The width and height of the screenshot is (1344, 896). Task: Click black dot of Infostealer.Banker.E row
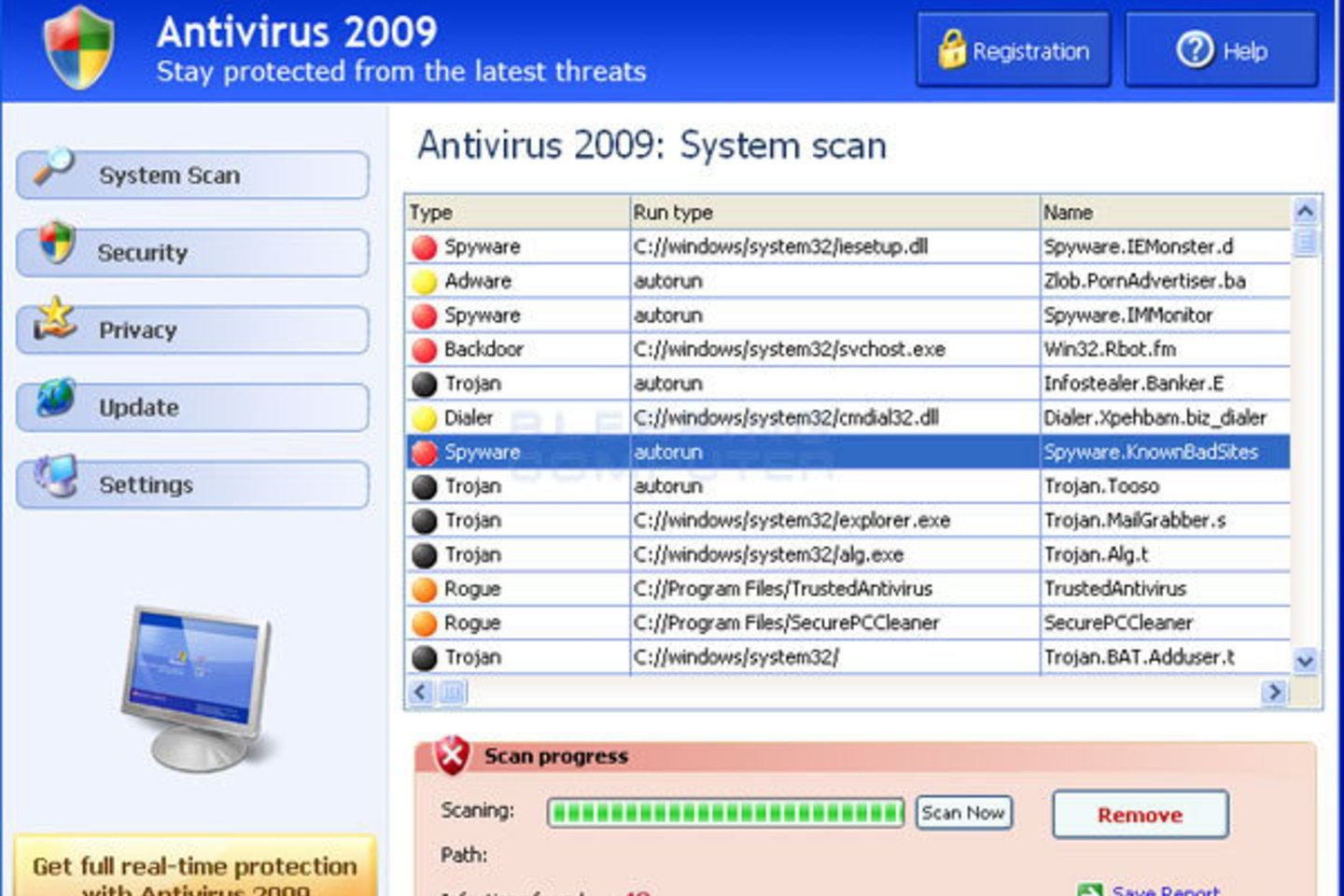tap(425, 385)
